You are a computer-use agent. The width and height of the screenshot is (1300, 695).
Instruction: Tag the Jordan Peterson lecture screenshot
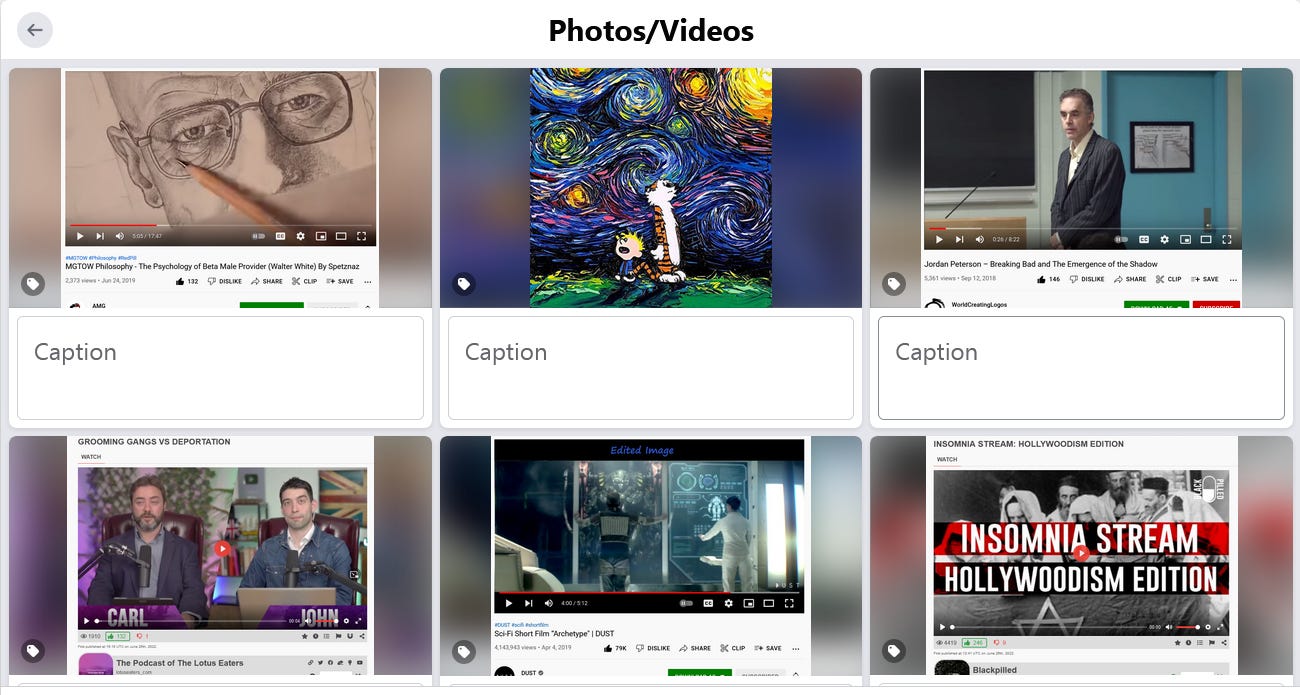pyautogui.click(x=894, y=284)
